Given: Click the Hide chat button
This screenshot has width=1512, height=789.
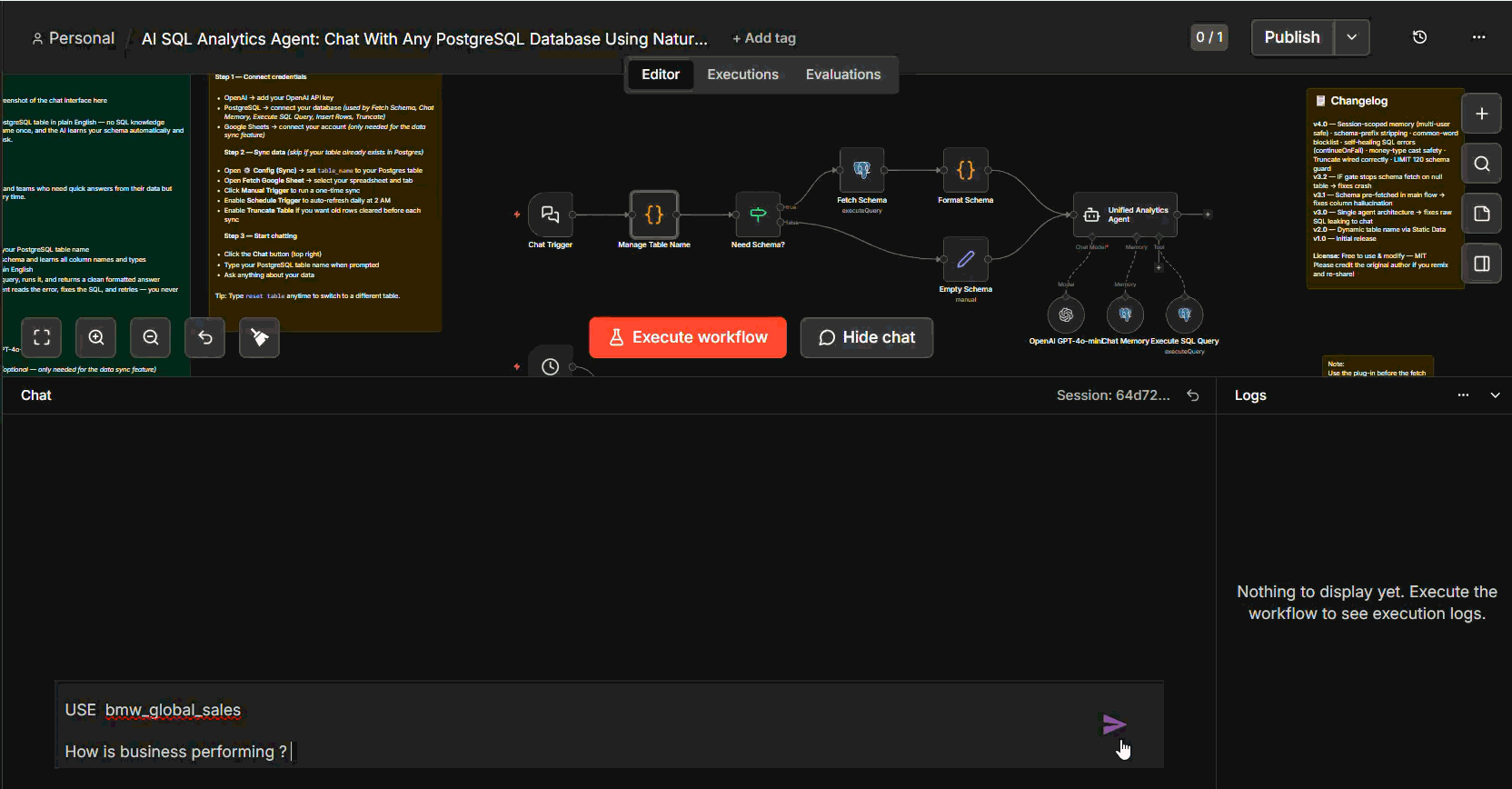Looking at the screenshot, I should (866, 337).
